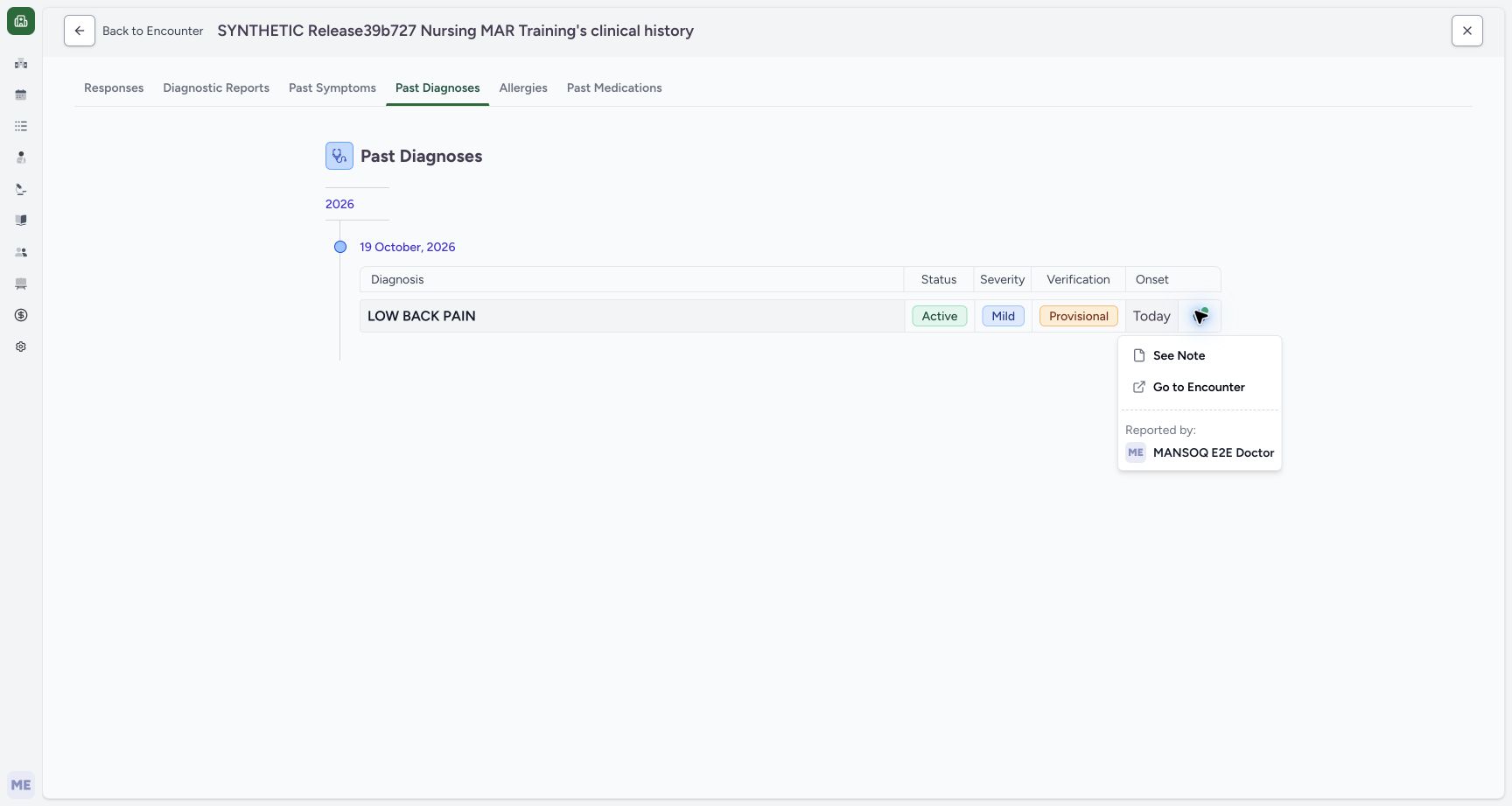The image size is (1512, 806).
Task: Open the settings gear icon in sidebar
Action: point(21,347)
